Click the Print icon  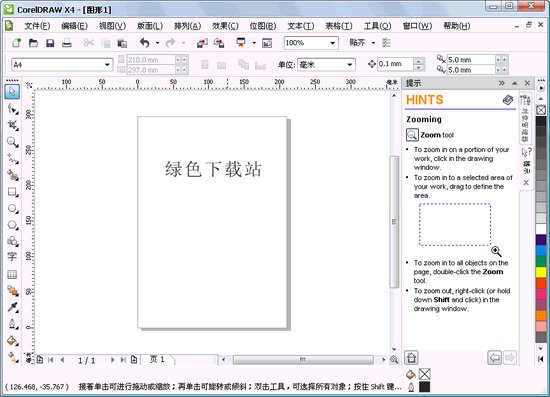click(67, 43)
